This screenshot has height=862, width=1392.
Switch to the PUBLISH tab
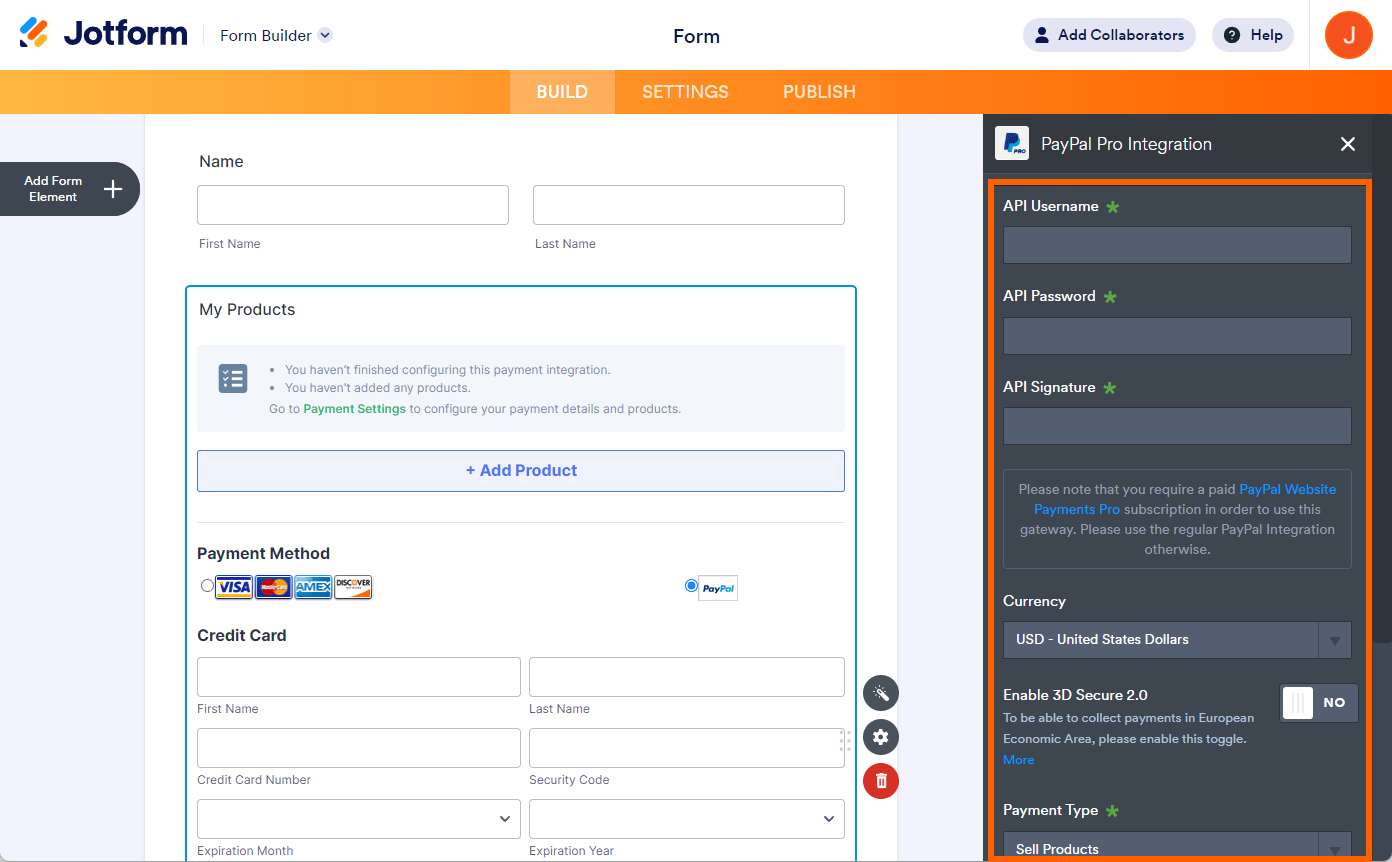819,92
